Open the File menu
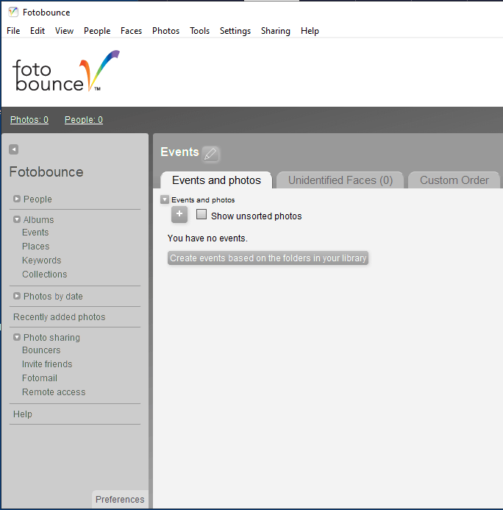Viewport: 503px width, 510px height. [x=13, y=31]
